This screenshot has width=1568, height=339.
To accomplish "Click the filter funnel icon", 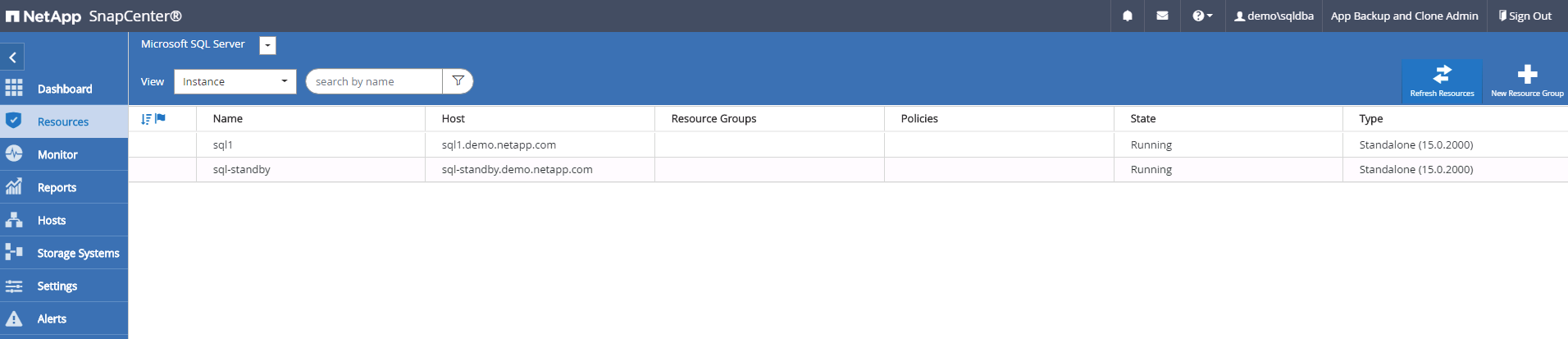I will pos(458,81).
